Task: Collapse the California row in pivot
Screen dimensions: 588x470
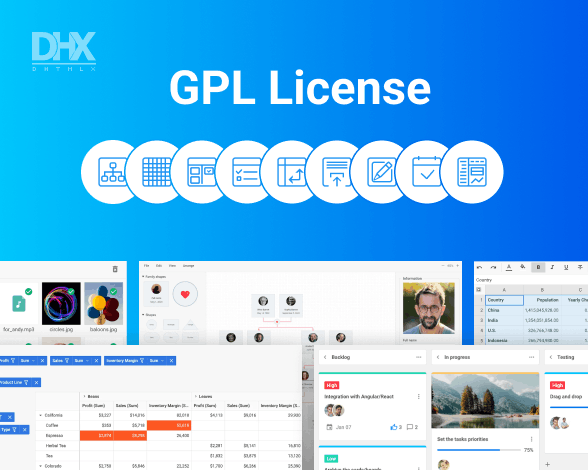Action: pyautogui.click(x=40, y=415)
